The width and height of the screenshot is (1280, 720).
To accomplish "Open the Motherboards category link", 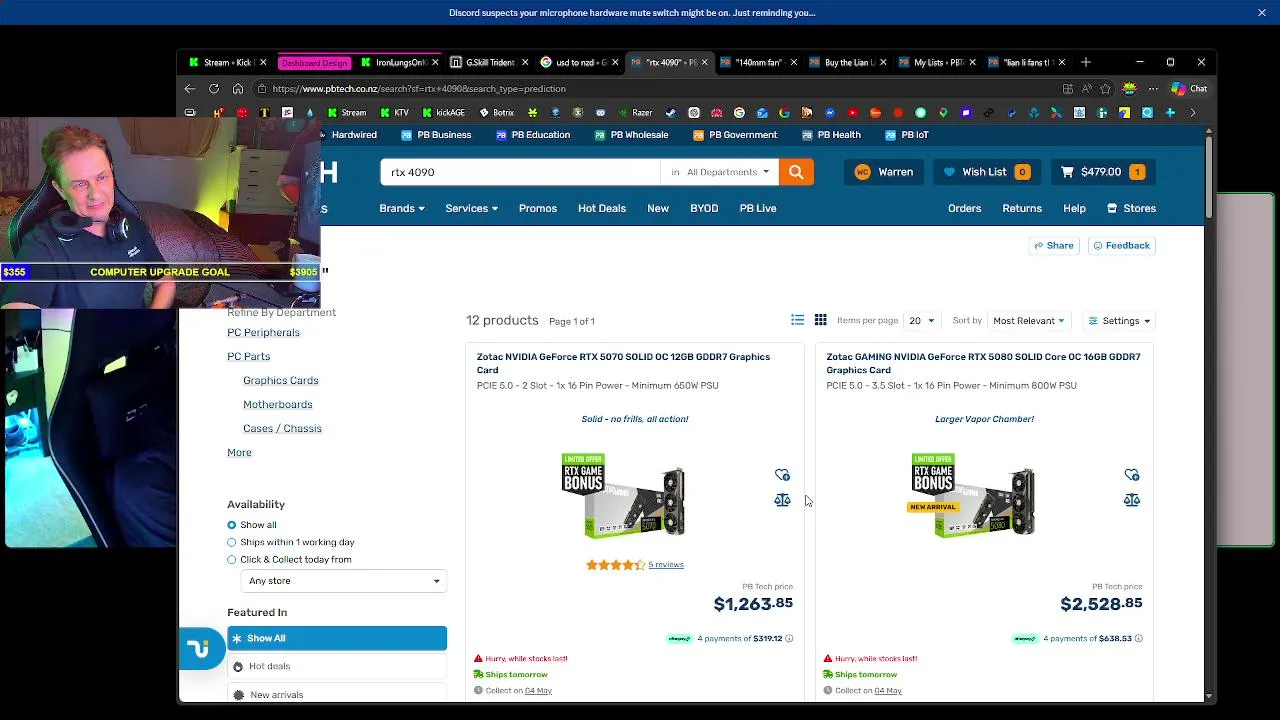I will [277, 404].
